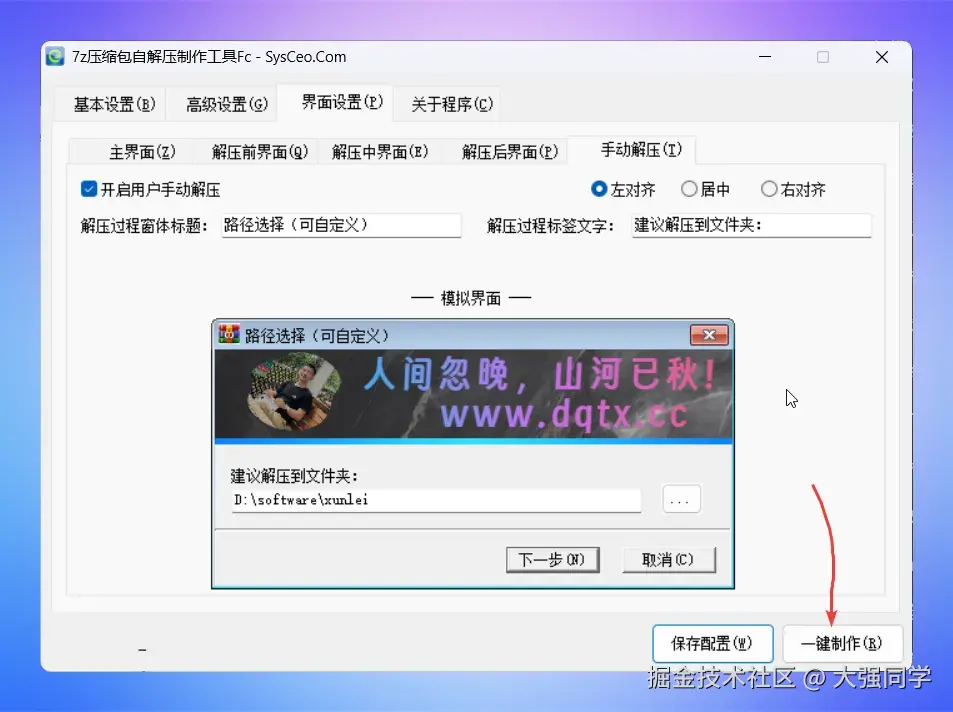Click the 模拟界面 heading text

[471, 298]
